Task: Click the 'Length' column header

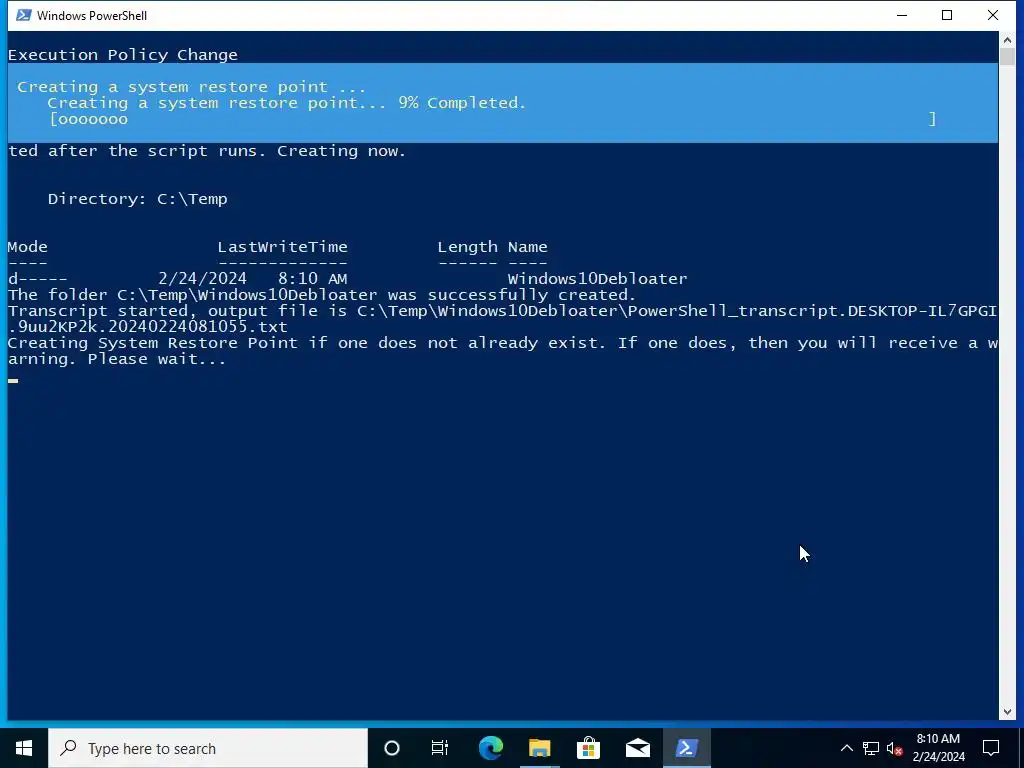Action: [x=468, y=247]
